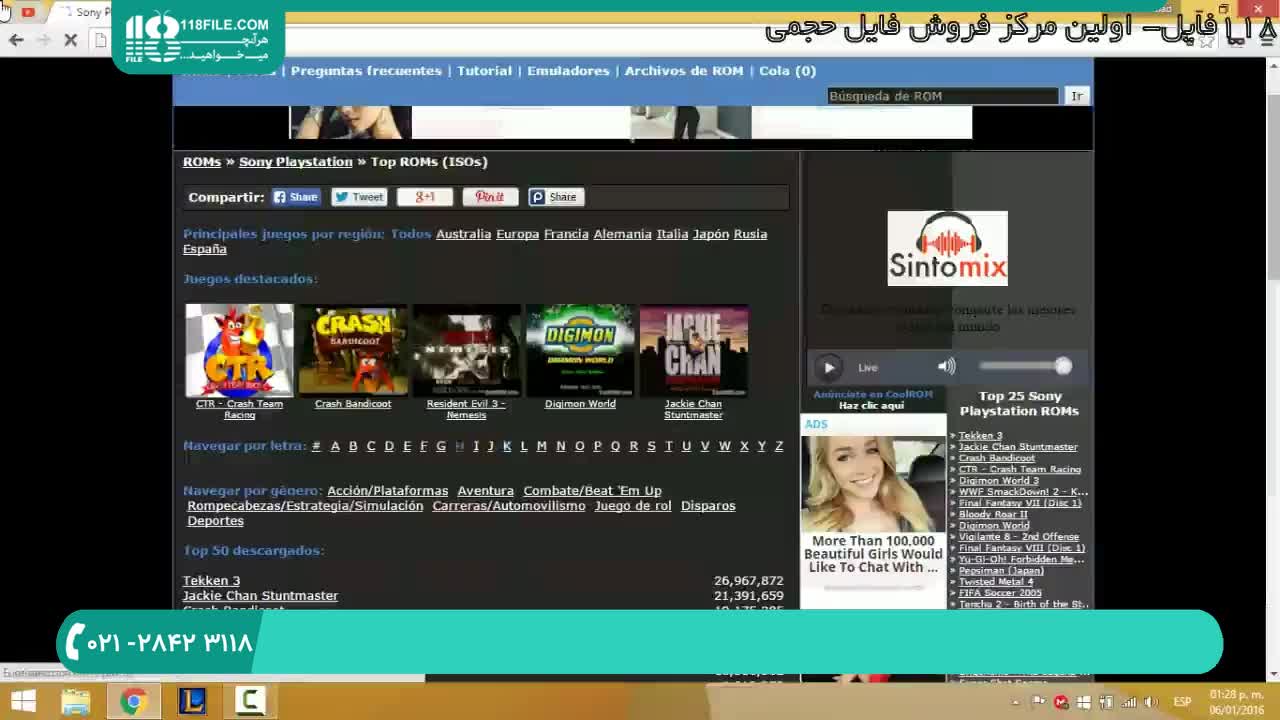The width and height of the screenshot is (1280, 720).
Task: Open Pepsiman (Japan) in Top 25 list
Action: pyautogui.click(x=1001, y=570)
